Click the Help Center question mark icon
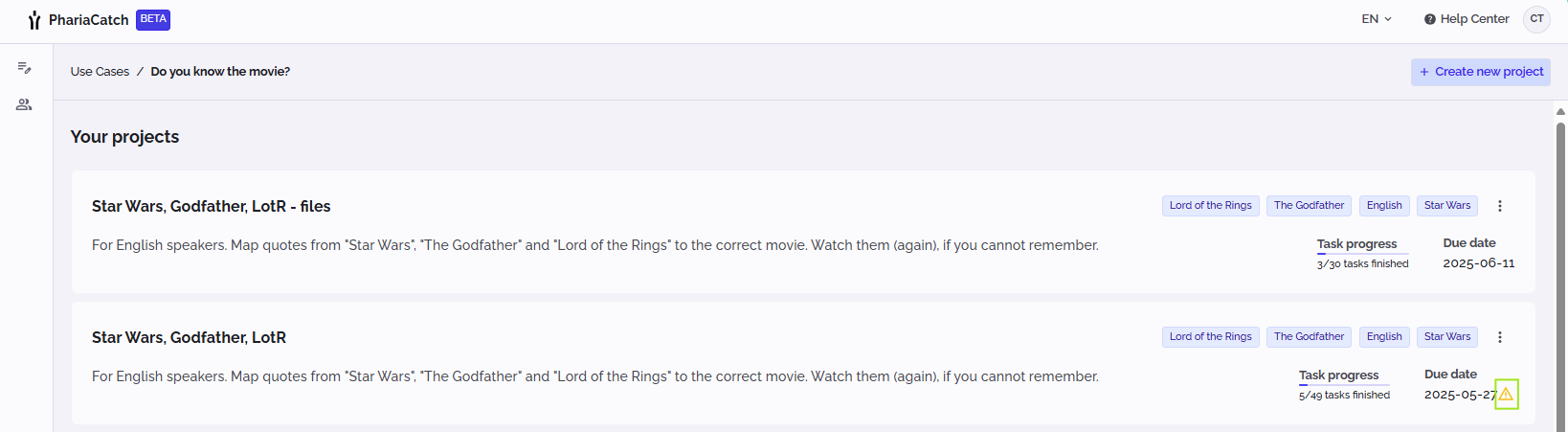1568x432 pixels. (1430, 19)
